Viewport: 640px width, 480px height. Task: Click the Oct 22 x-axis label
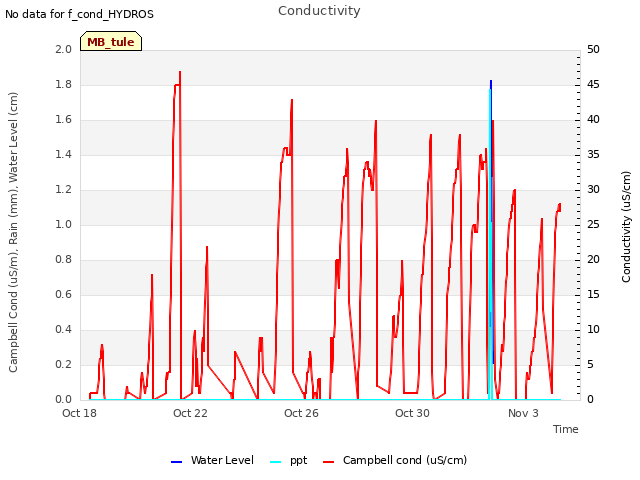[190, 413]
